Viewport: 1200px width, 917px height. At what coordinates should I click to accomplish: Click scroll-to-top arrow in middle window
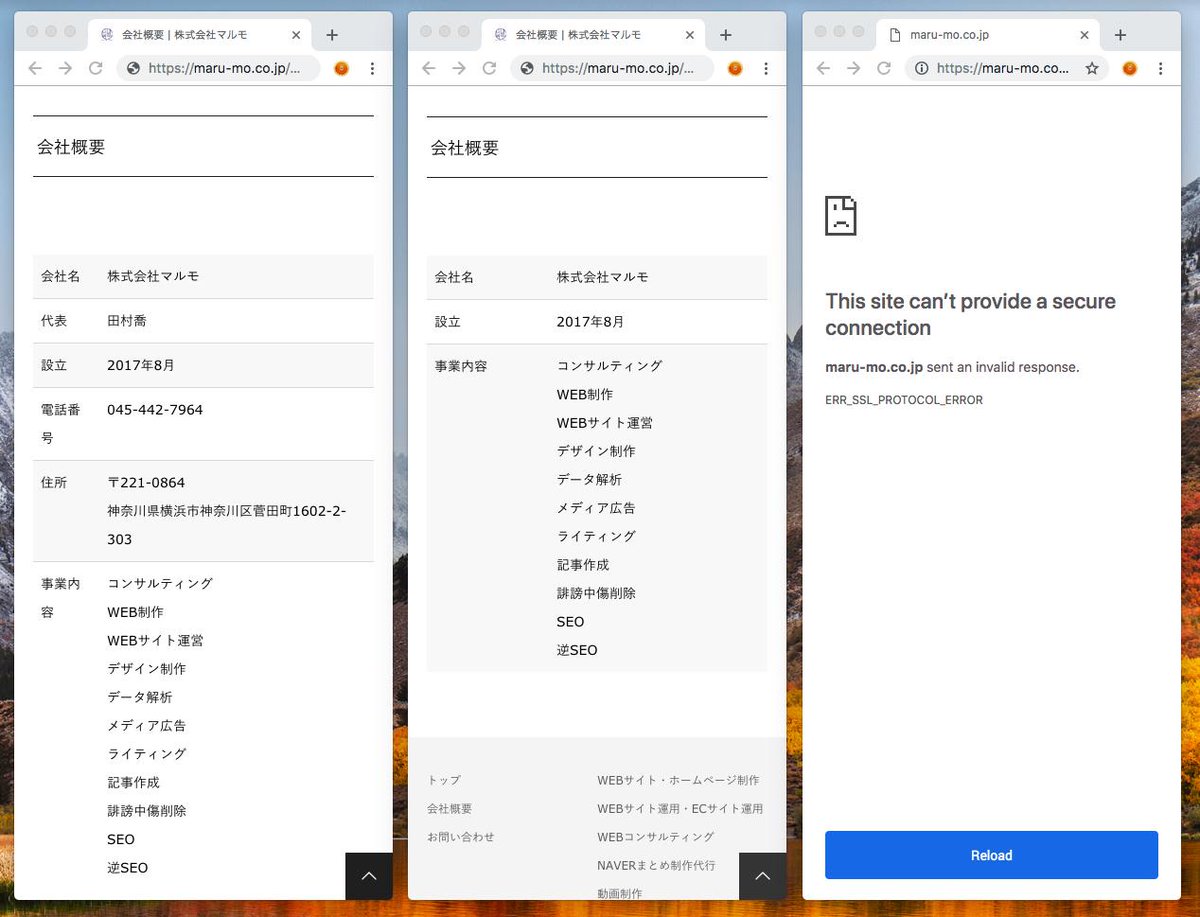(763, 876)
